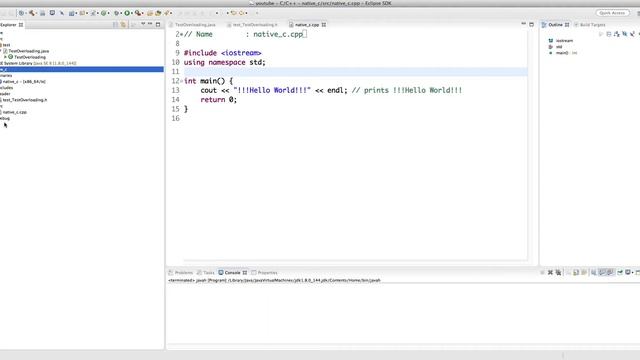Open the Explorer view menu dropdown
Viewport: 640px width, 360px height.
click(143, 24)
